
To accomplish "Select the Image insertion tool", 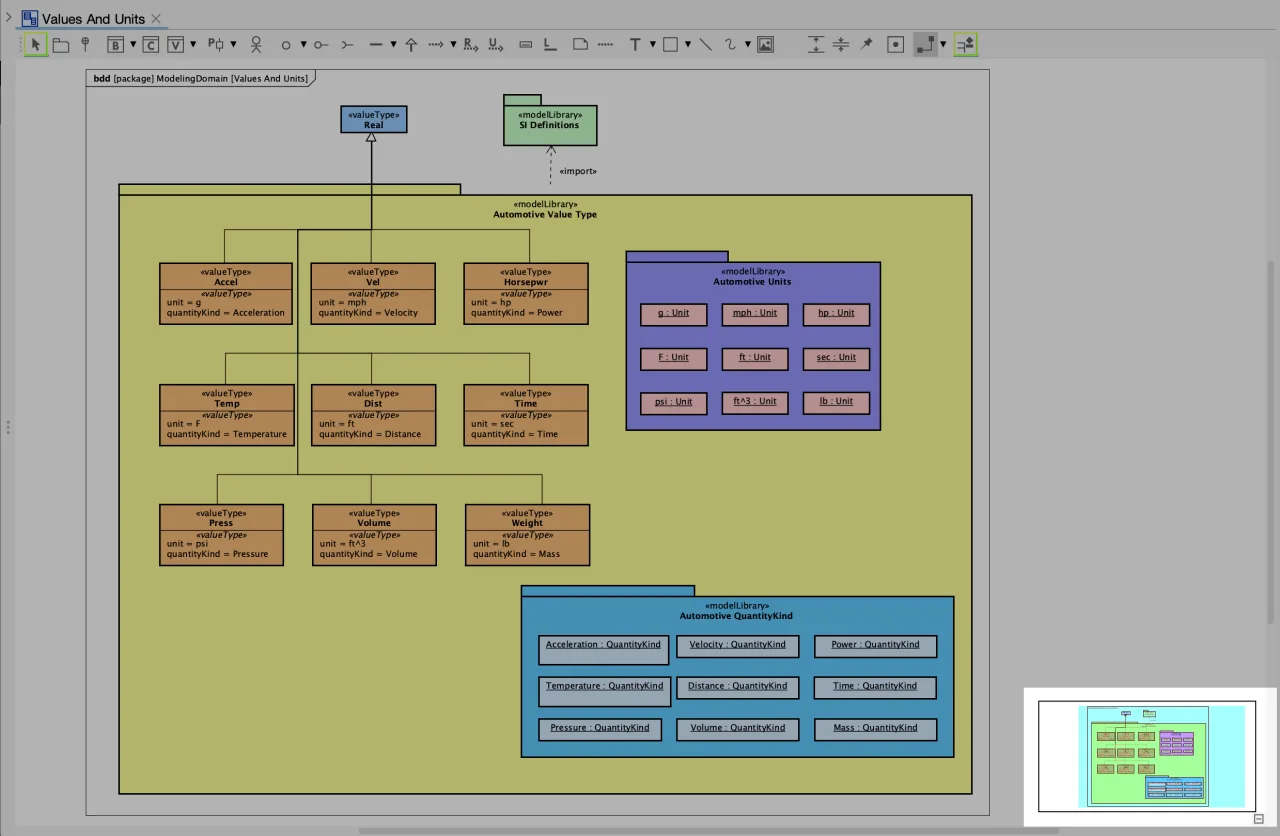I will tap(765, 45).
